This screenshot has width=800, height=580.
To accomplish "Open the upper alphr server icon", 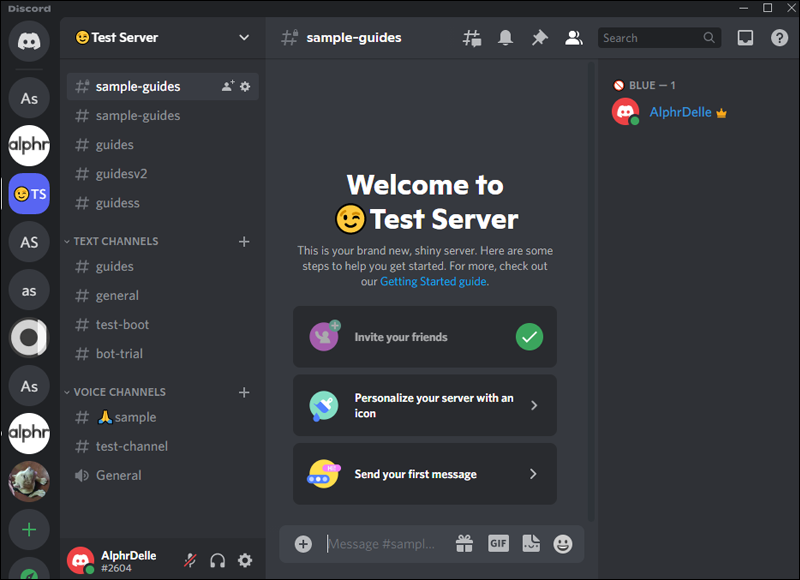I will pos(29,145).
